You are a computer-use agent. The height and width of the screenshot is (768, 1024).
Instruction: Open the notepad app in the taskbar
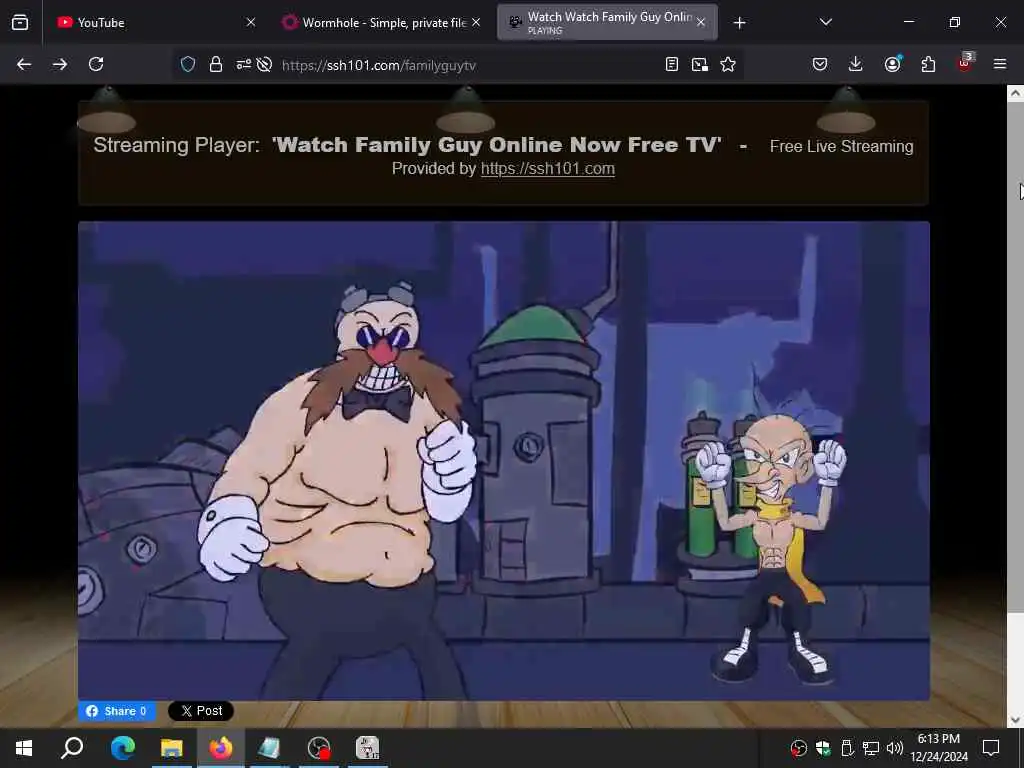pos(269,748)
